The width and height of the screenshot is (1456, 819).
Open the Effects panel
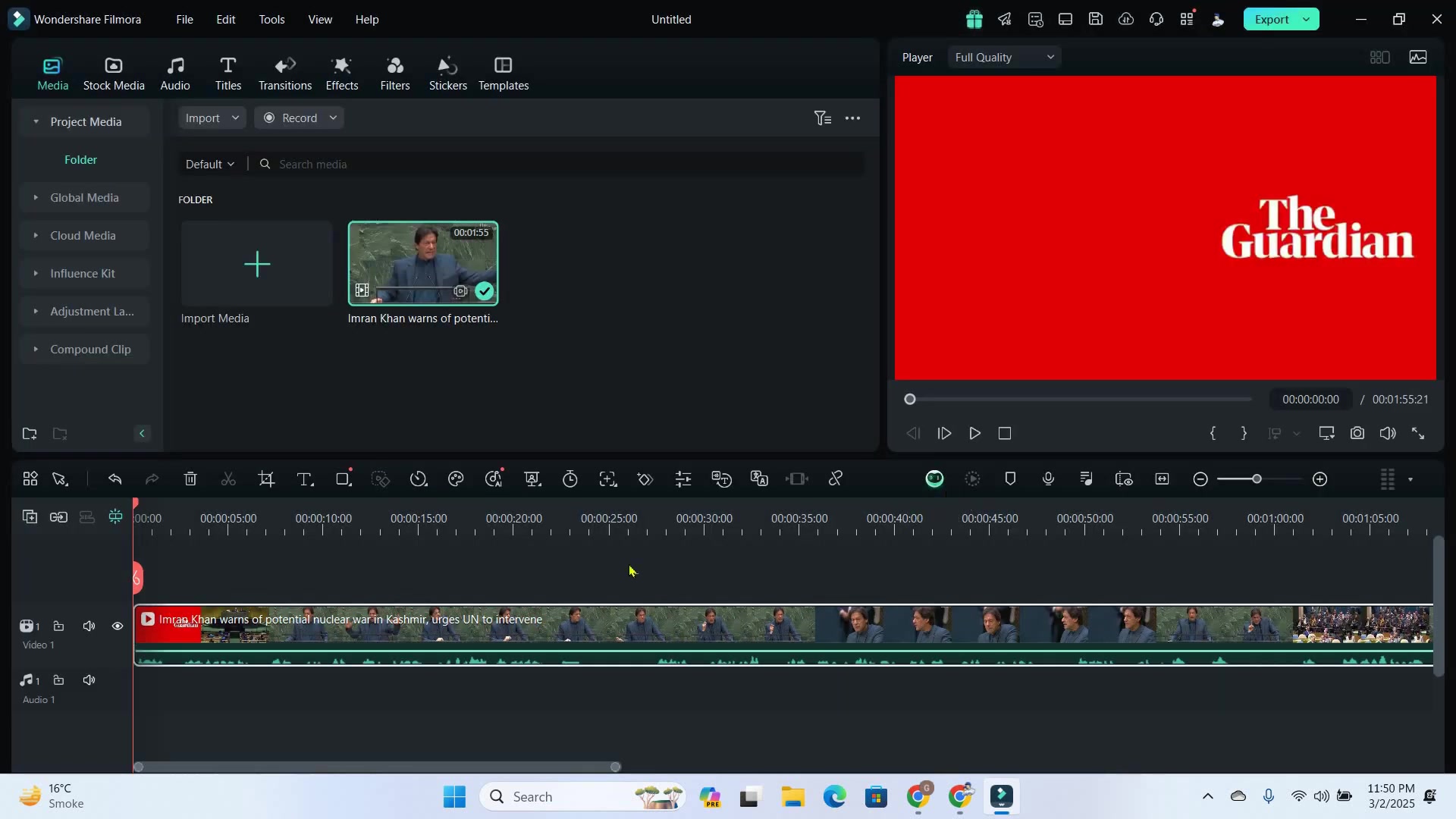tap(342, 74)
